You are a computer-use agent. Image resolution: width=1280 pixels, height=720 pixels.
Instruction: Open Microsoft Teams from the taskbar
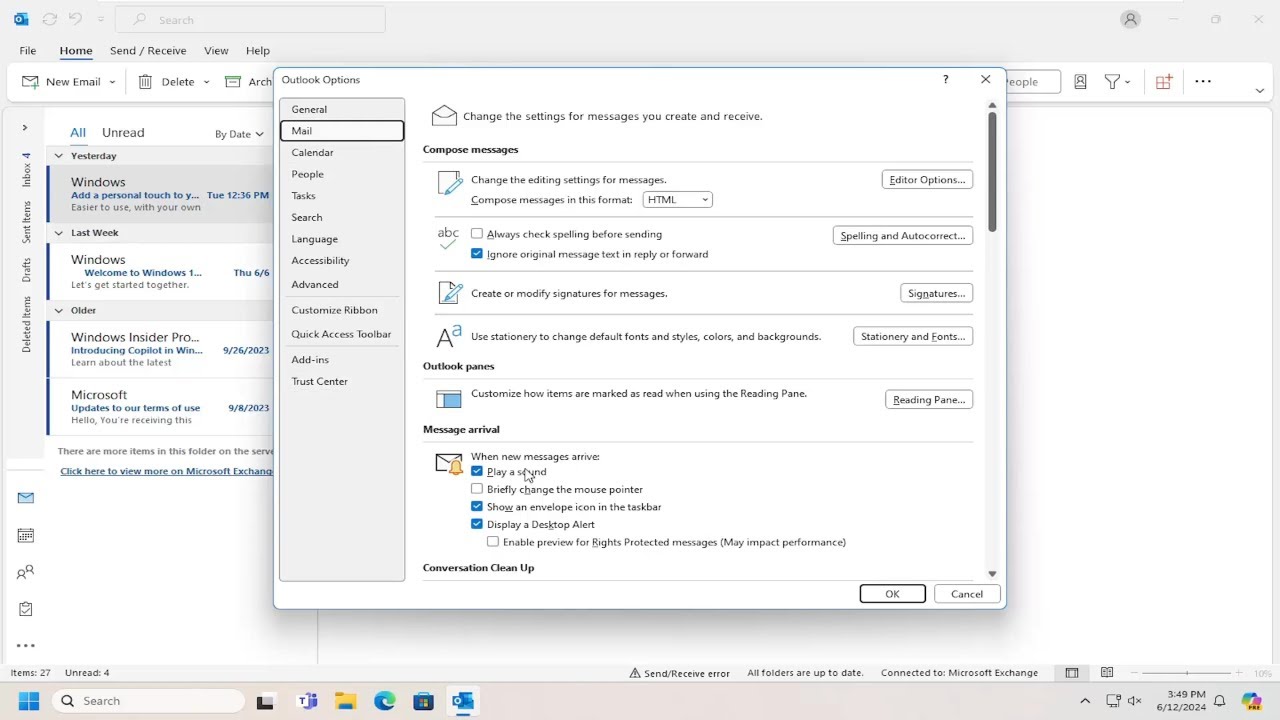click(x=307, y=701)
